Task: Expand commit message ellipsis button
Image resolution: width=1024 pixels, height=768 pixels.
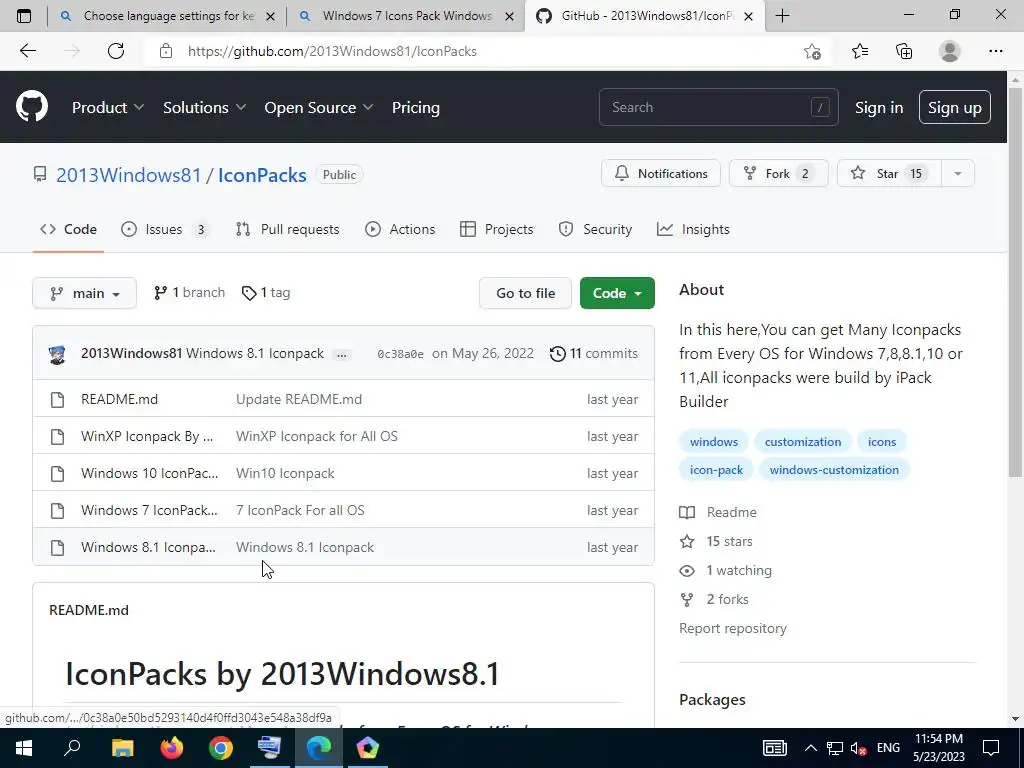Action: [342, 355]
